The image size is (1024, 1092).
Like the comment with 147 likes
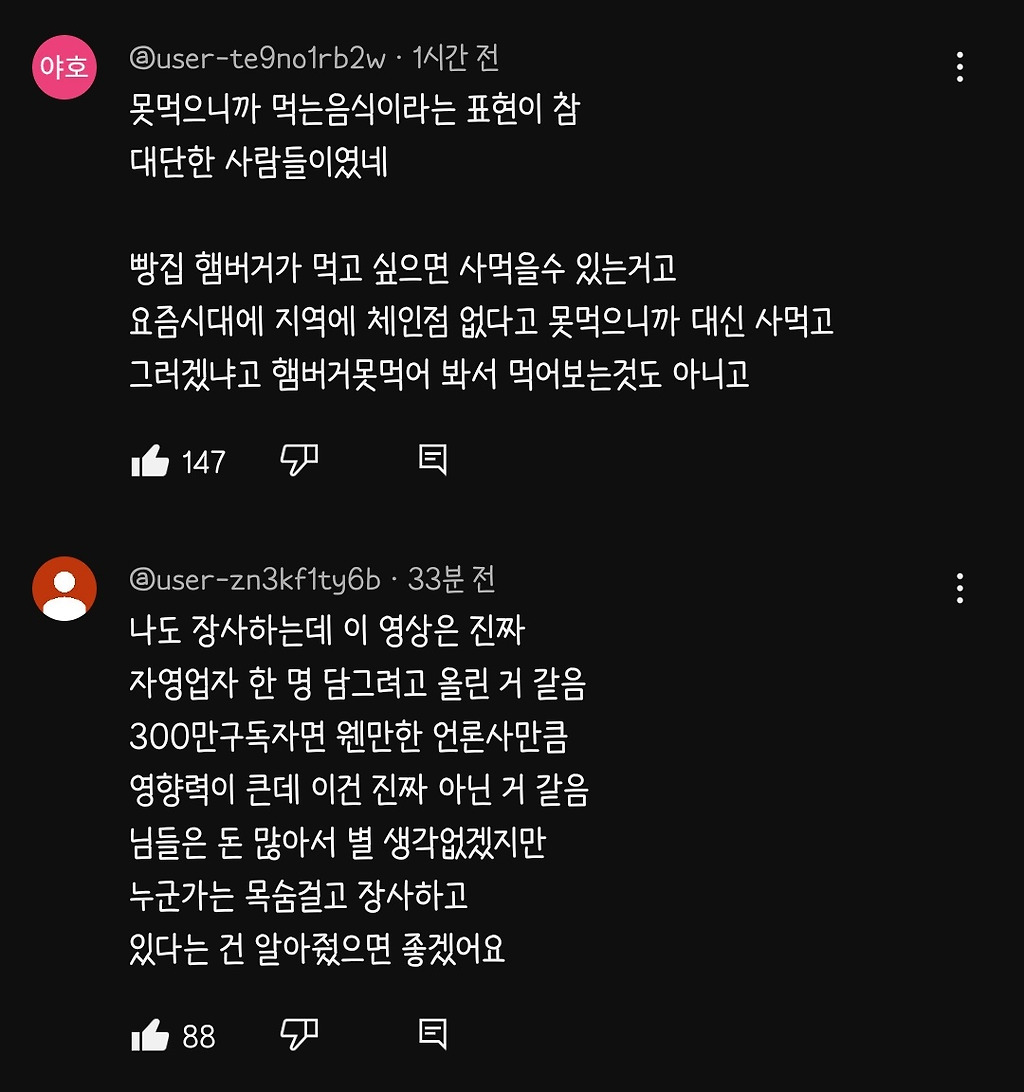pos(150,460)
